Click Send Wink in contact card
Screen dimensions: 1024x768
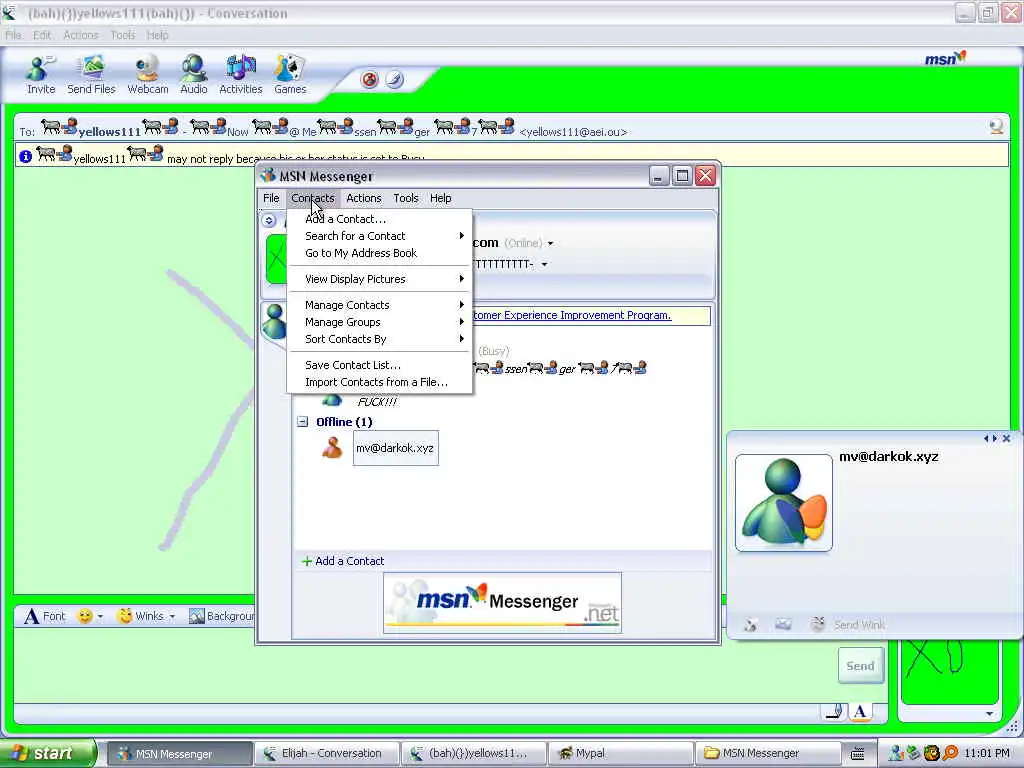[847, 625]
